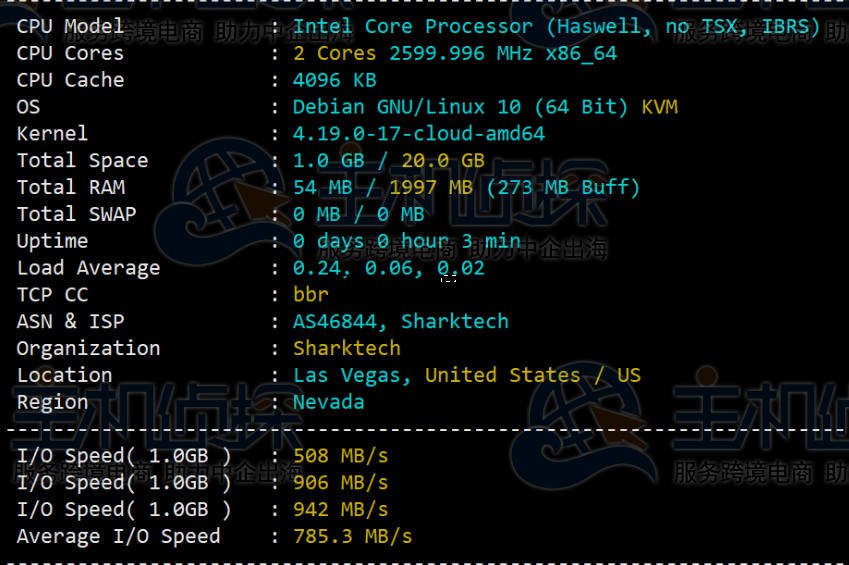Click the bbr TCP CC value

[x=310, y=295]
